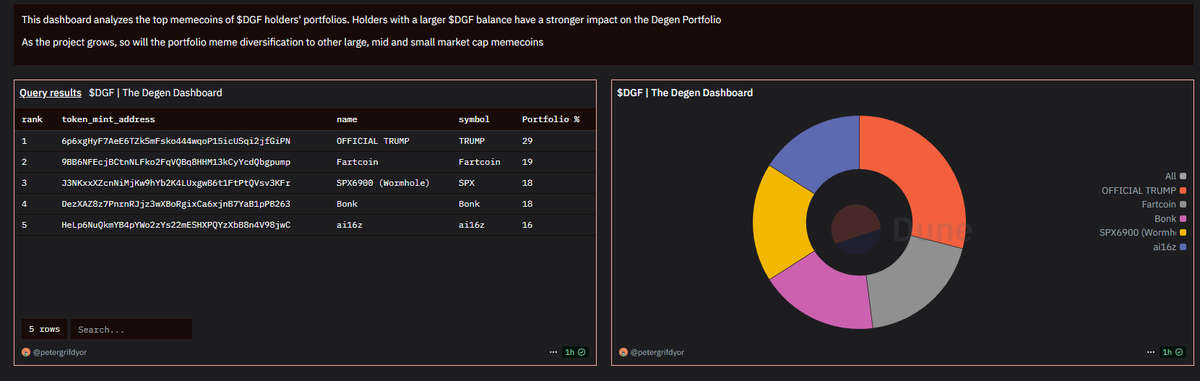1200x381 pixels.
Task: Select the Bonk token address cell
Action: coord(176,204)
